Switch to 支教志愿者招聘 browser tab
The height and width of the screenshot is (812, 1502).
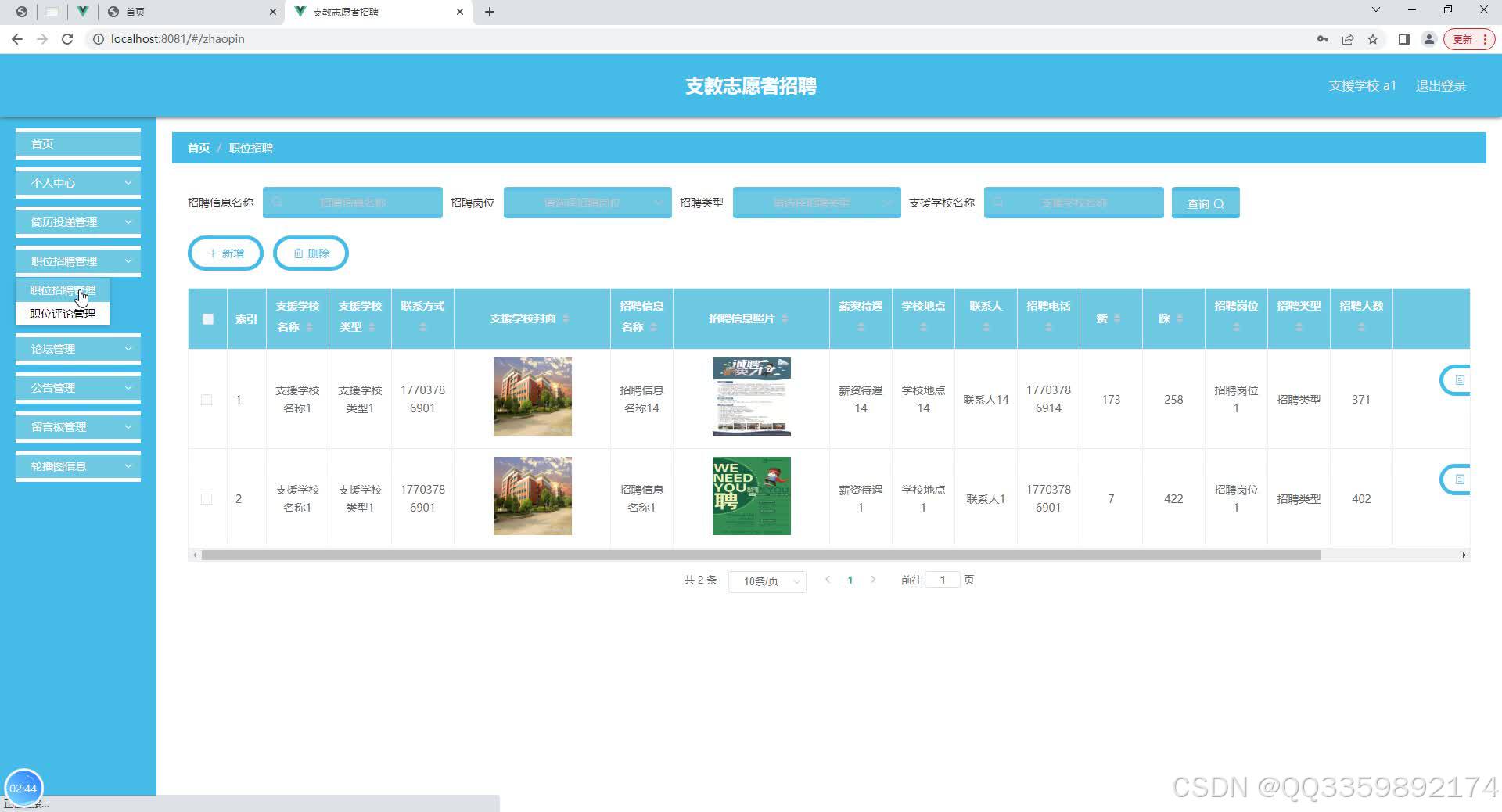(379, 12)
